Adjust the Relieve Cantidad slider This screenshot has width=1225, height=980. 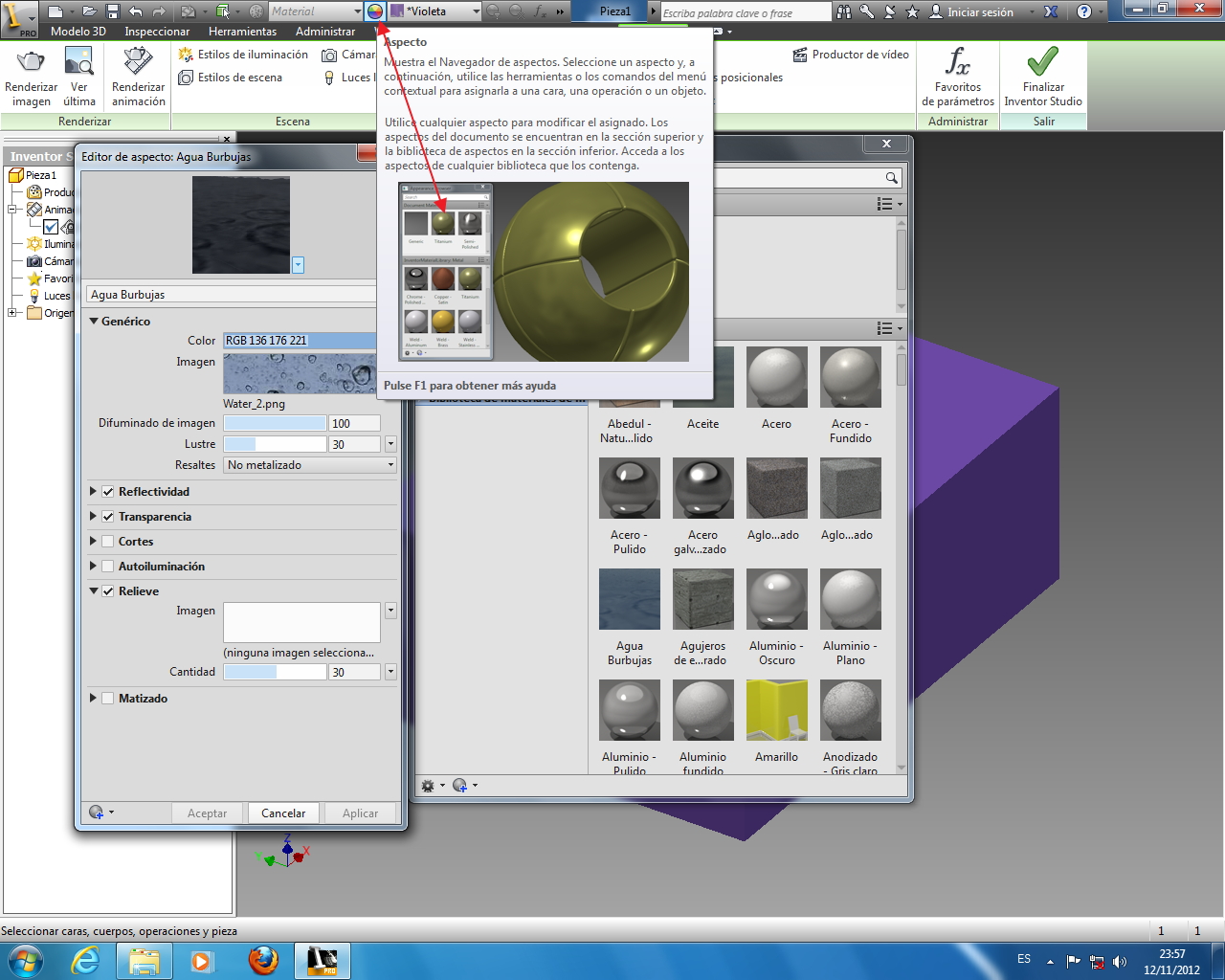pyautogui.click(x=276, y=672)
